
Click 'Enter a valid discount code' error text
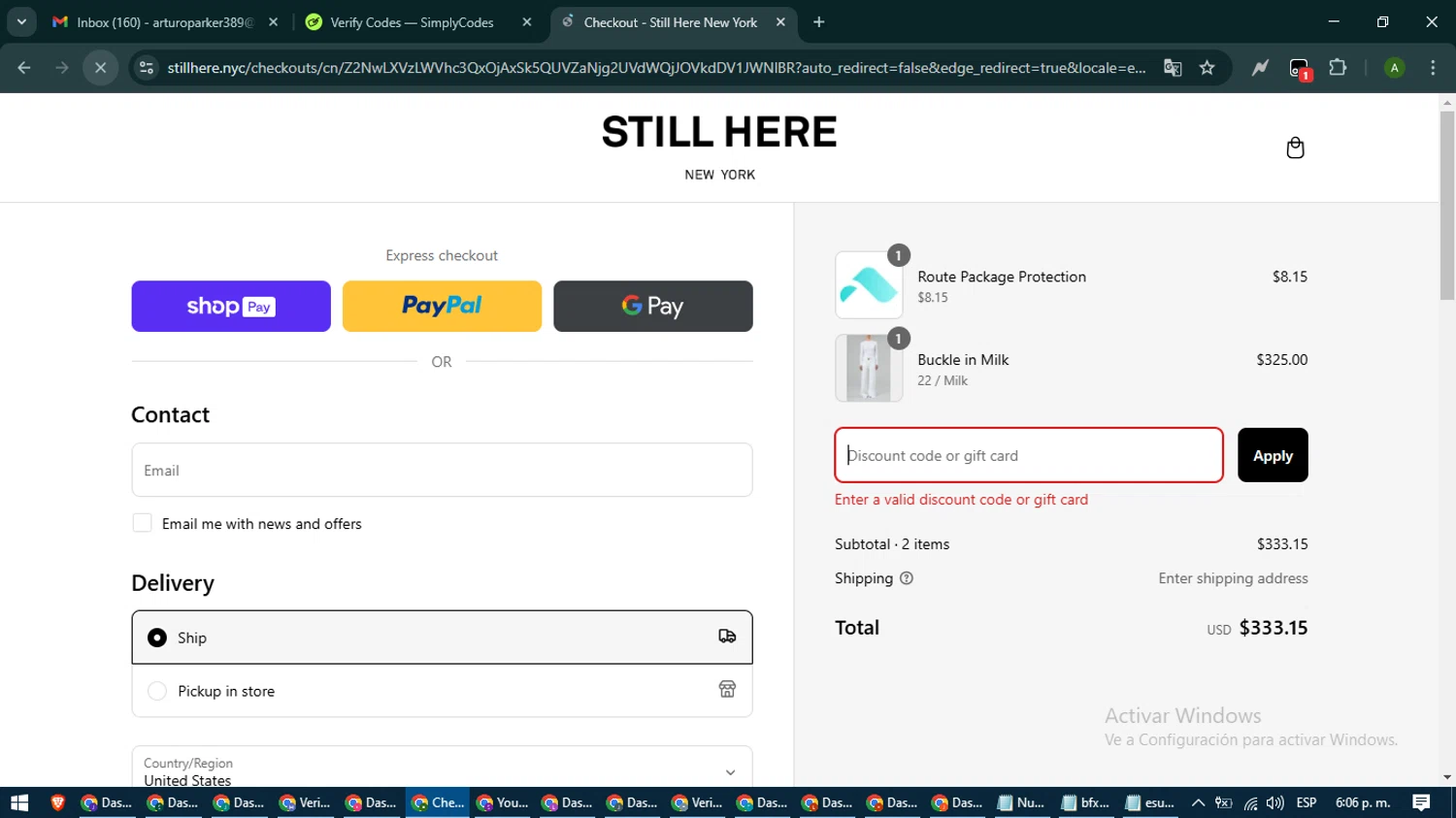(961, 500)
